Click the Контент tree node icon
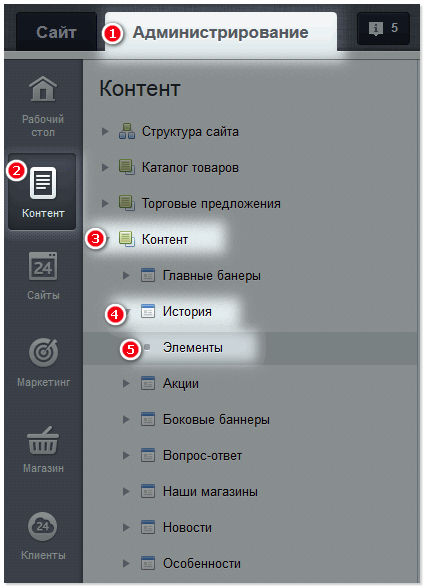This screenshot has height=588, width=425. pos(127,239)
